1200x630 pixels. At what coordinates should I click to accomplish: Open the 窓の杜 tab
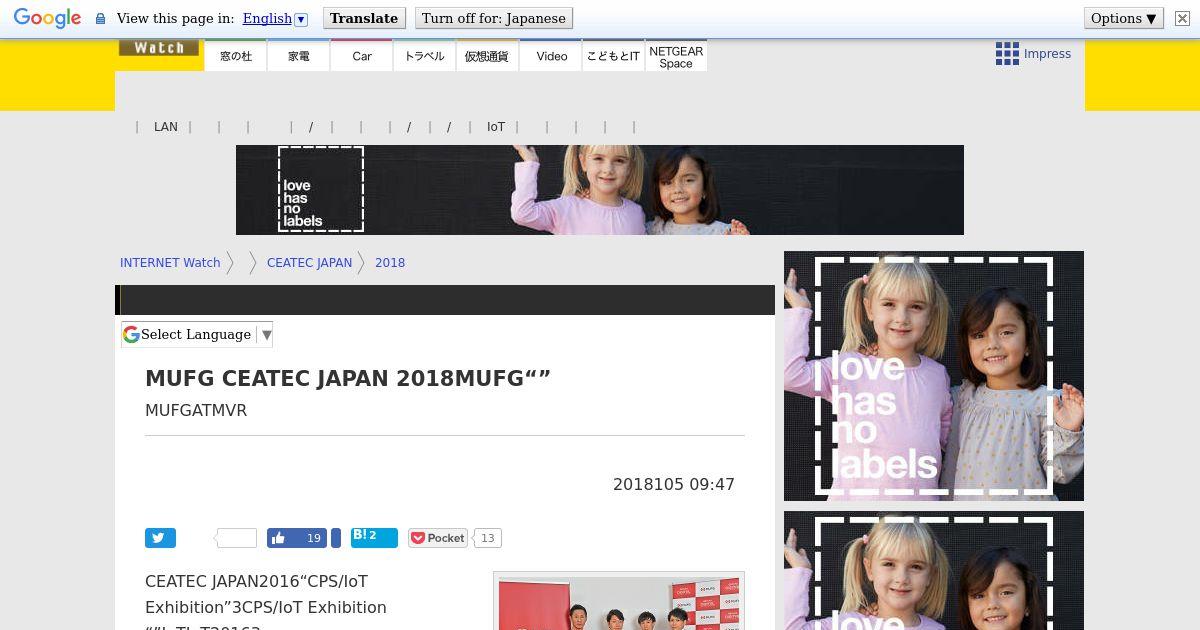point(236,56)
